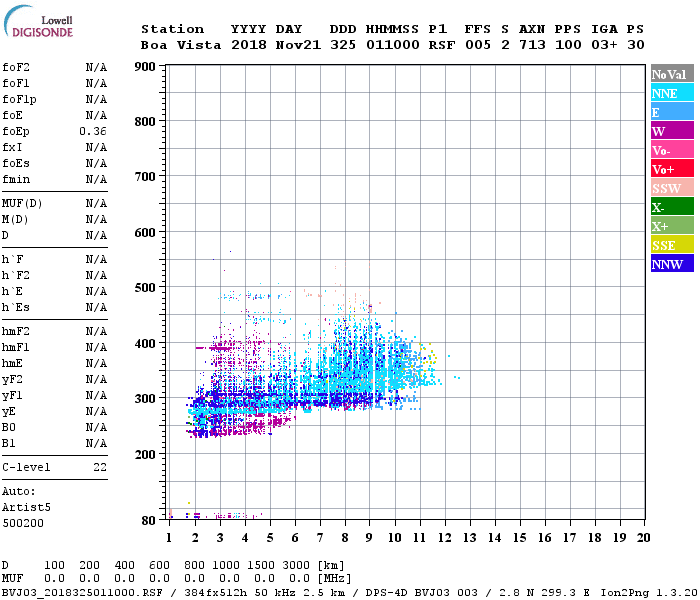This screenshot has height=600, width=700.
Task: Click the h`F parameter label
Action: pos(12,259)
